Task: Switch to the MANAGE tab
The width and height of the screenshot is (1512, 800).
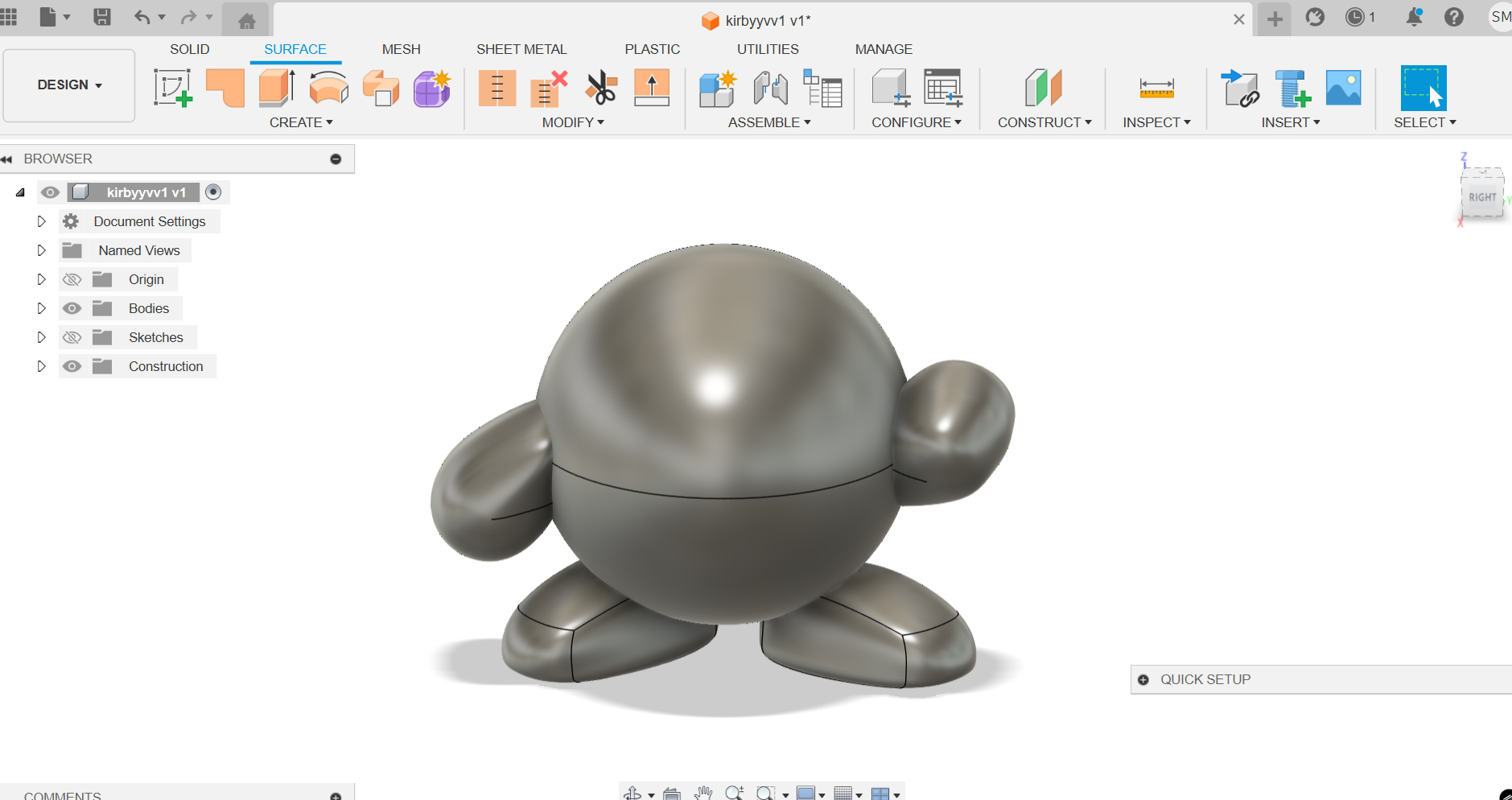Action: pos(884,49)
